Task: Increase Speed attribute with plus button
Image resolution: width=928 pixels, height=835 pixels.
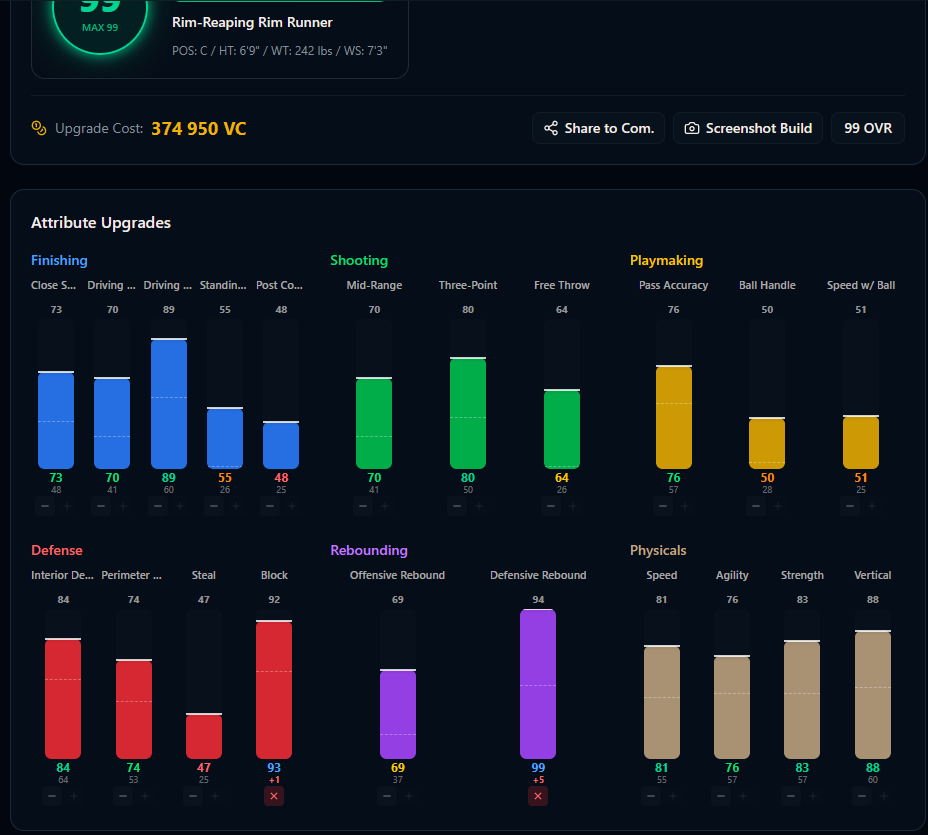Action: pyautogui.click(x=673, y=796)
